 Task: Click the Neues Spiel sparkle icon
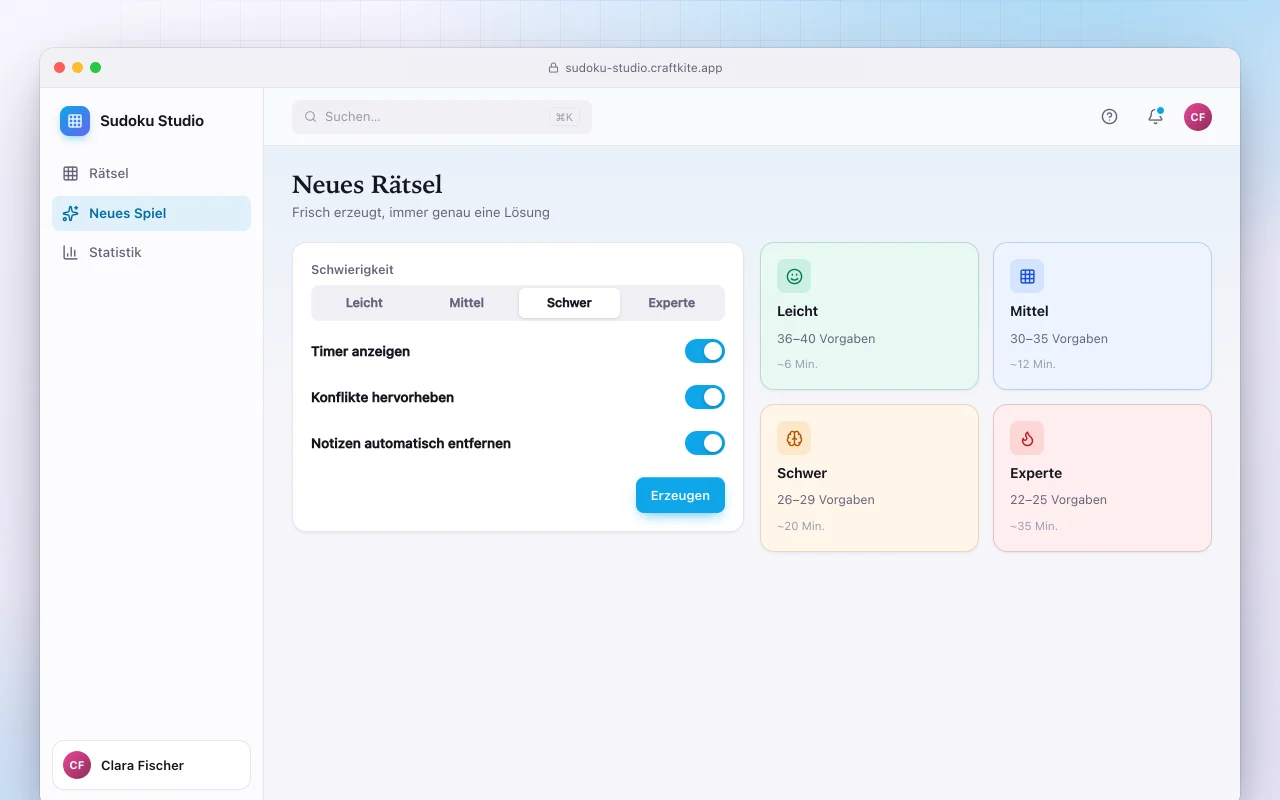click(x=70, y=213)
